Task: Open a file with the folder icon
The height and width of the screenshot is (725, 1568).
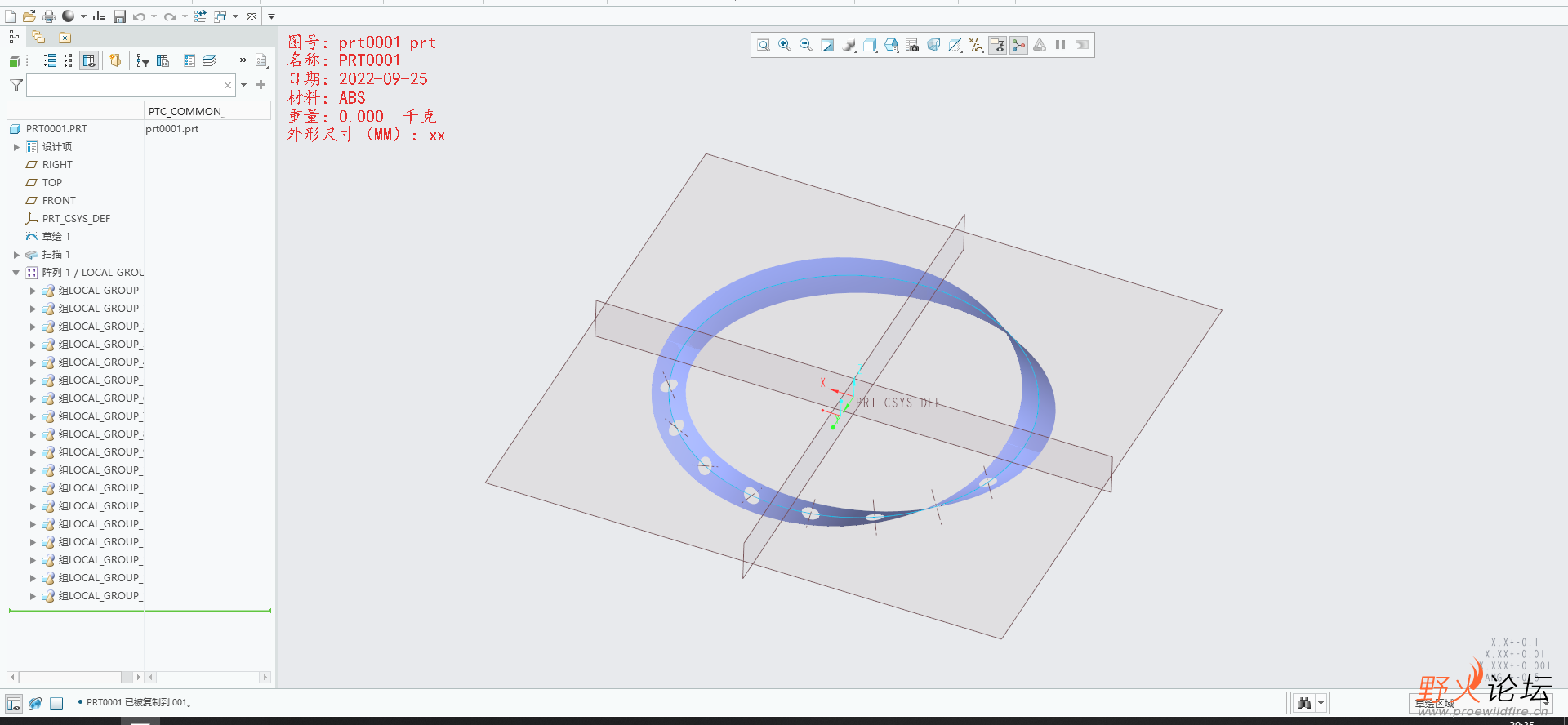Action: (x=29, y=16)
